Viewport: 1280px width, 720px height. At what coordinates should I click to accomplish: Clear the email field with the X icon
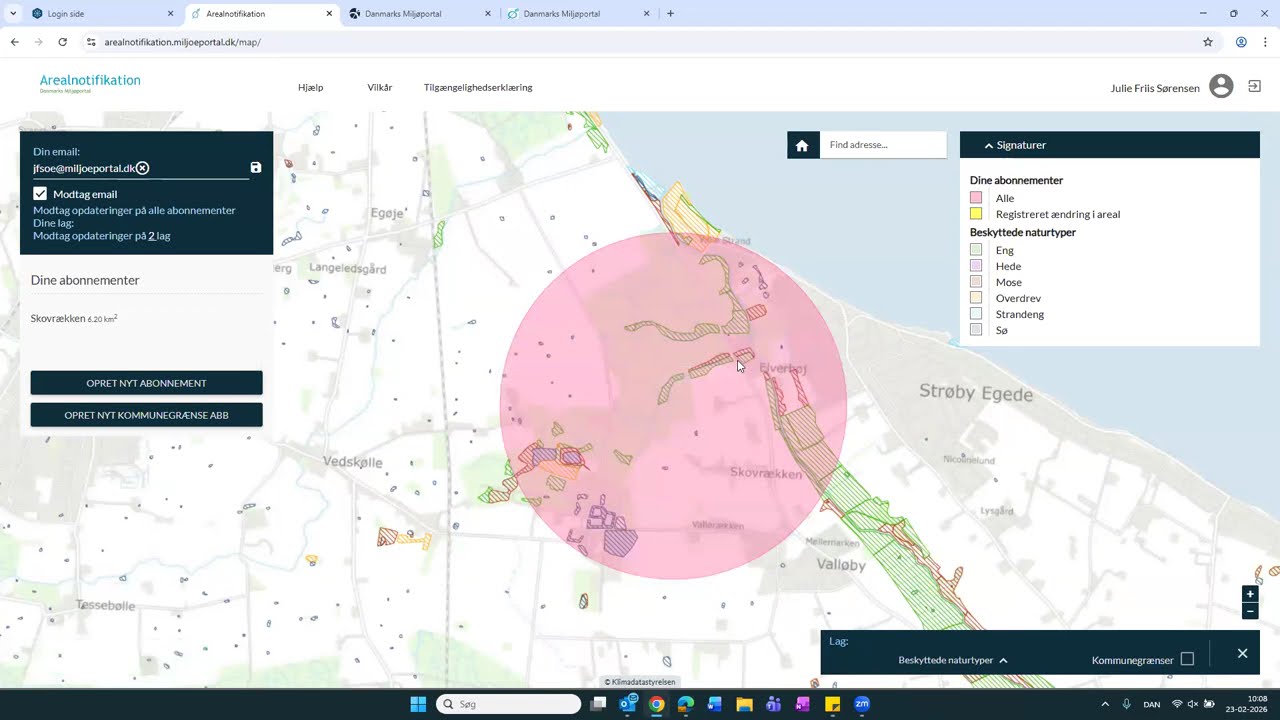tap(142, 168)
